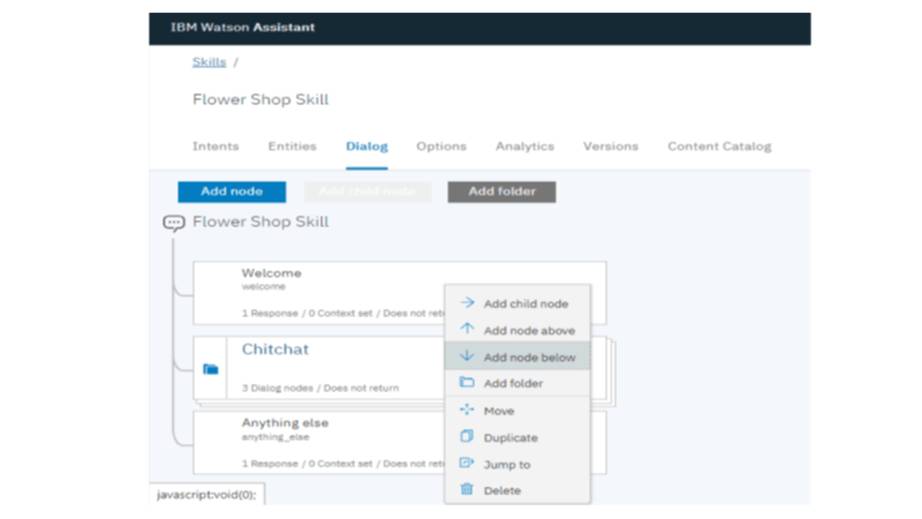The height and width of the screenshot is (519, 922).
Task: Open the Entities tab
Action: [292, 146]
